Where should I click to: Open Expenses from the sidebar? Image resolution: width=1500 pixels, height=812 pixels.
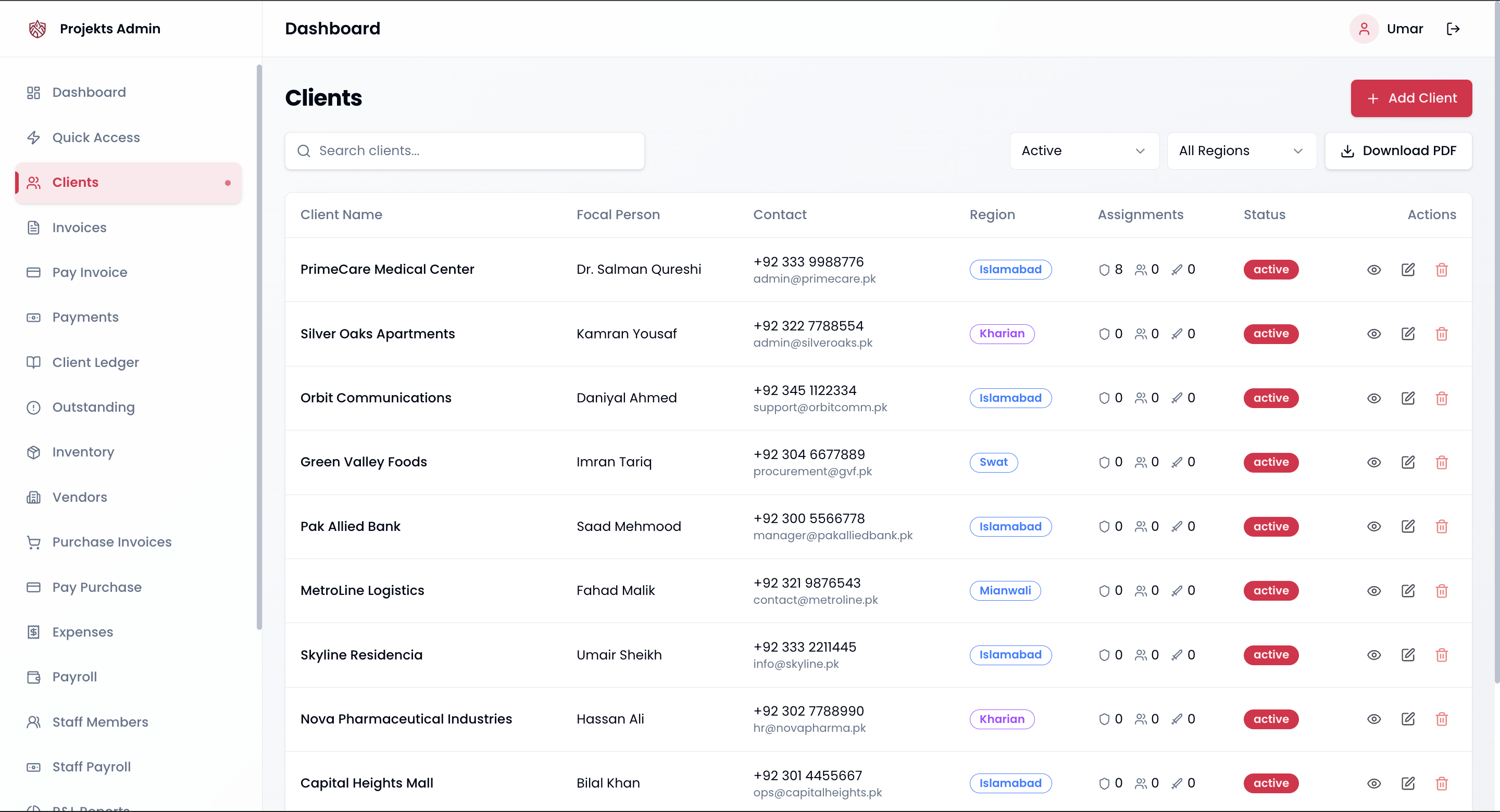pos(128,632)
